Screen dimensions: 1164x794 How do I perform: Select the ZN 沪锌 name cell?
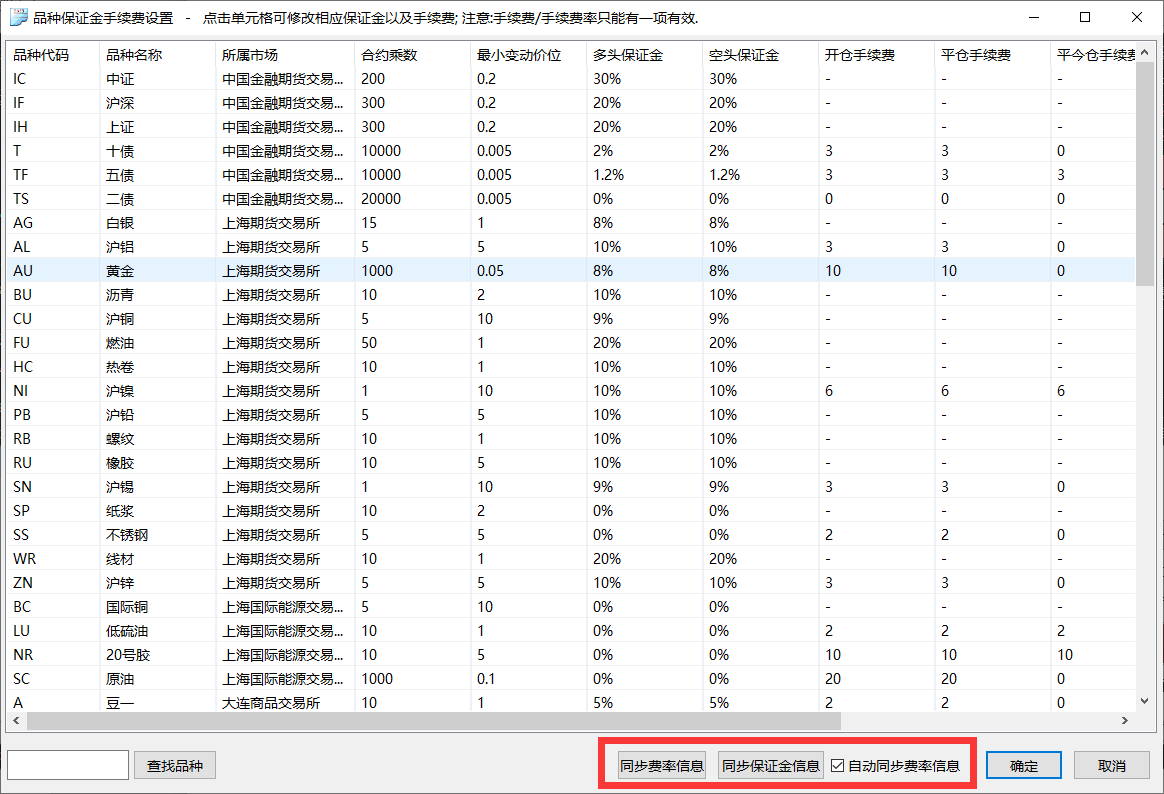coord(157,583)
